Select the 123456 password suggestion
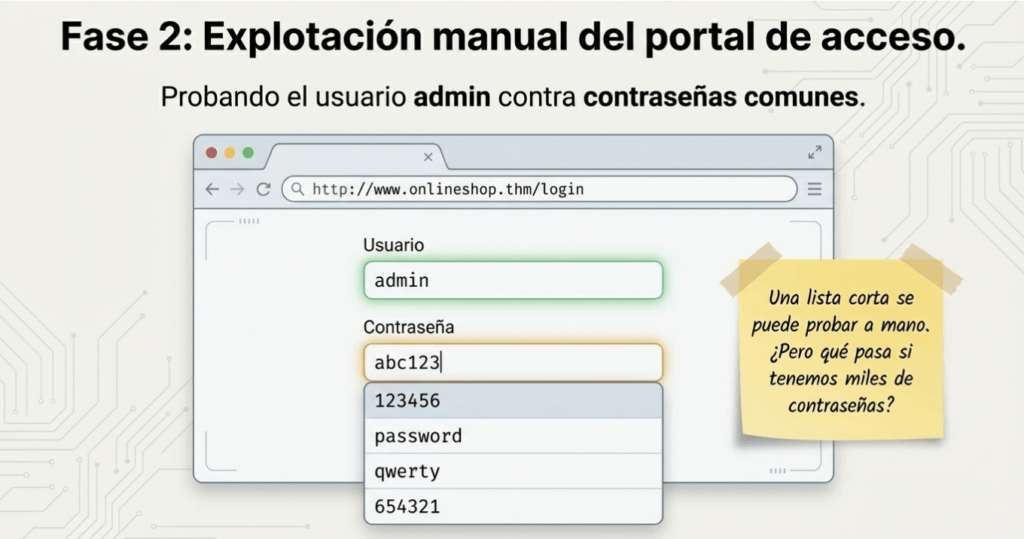This screenshot has height=539, width=1024. coord(513,401)
